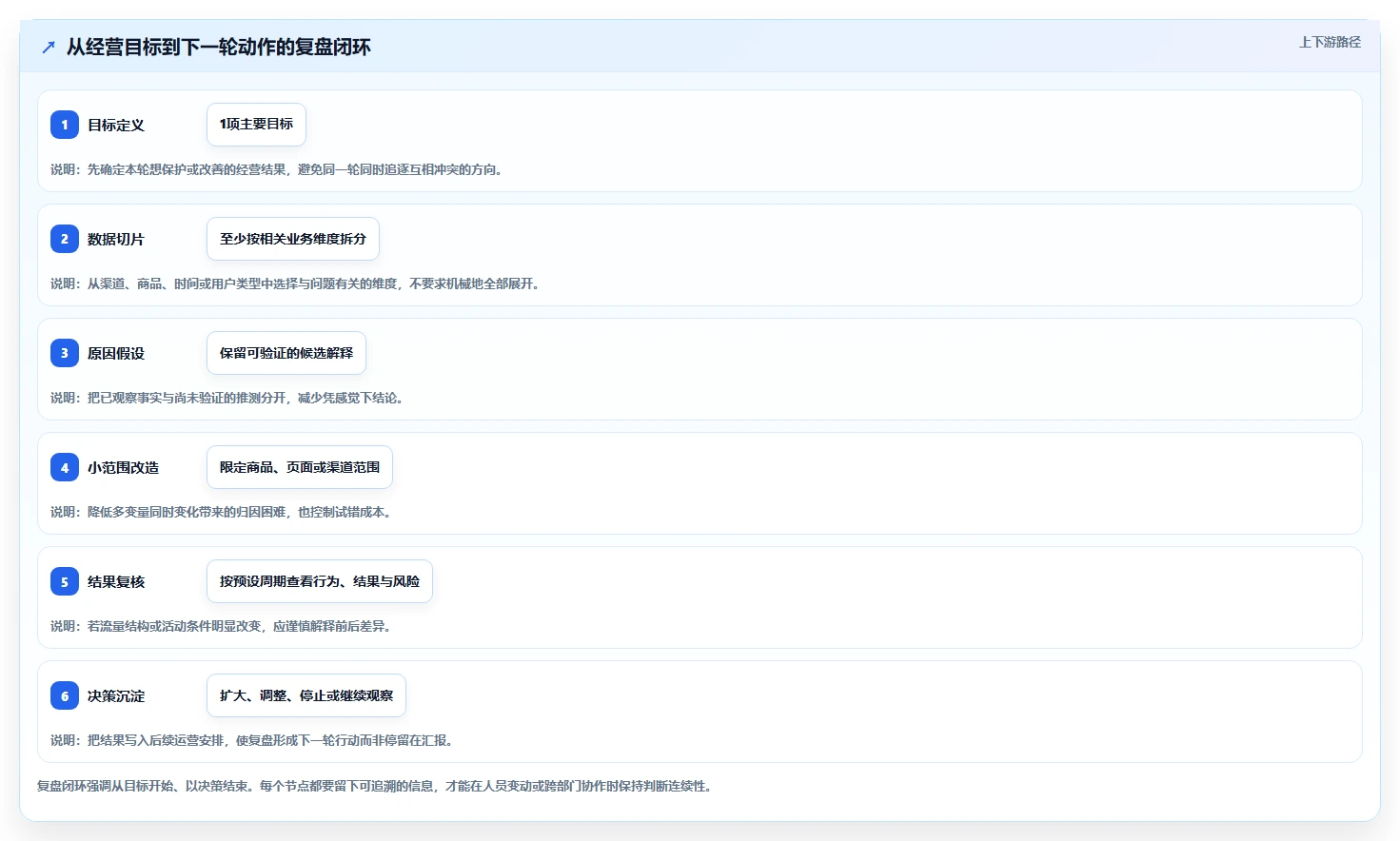Click the arrow icon beside the title
Image resolution: width=1400 pixels, height=841 pixels.
point(49,47)
